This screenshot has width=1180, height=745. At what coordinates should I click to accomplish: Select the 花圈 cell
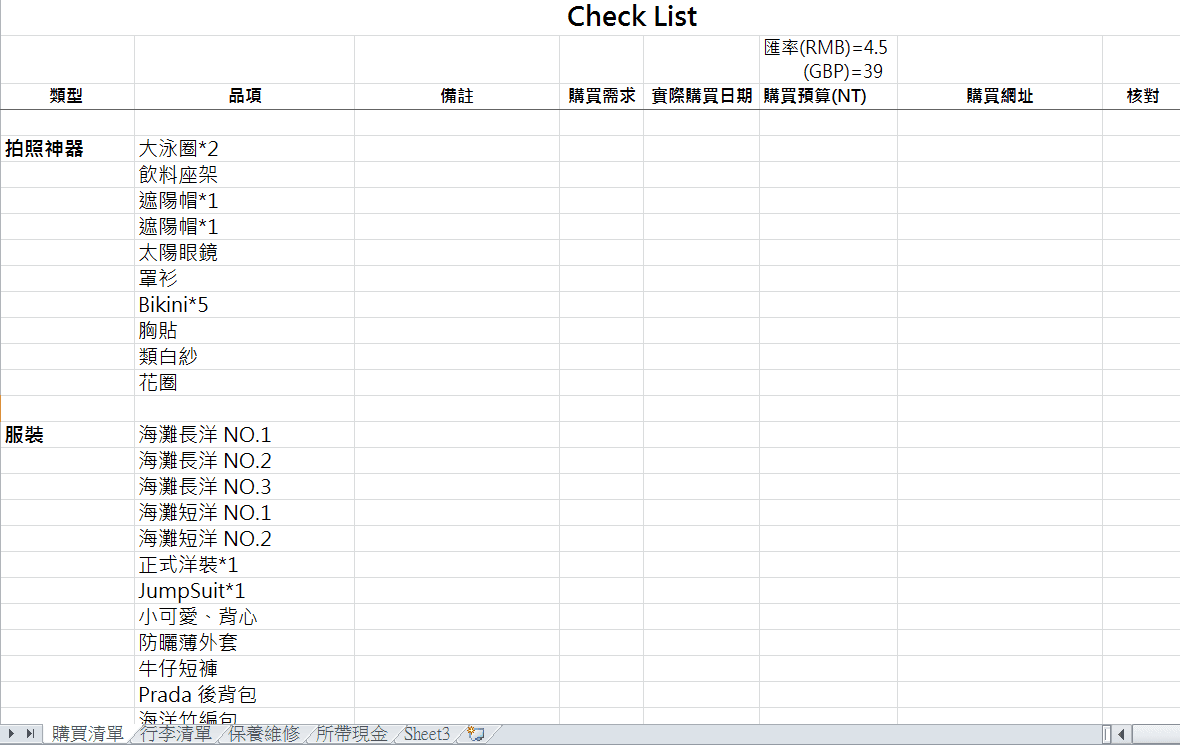pos(245,382)
